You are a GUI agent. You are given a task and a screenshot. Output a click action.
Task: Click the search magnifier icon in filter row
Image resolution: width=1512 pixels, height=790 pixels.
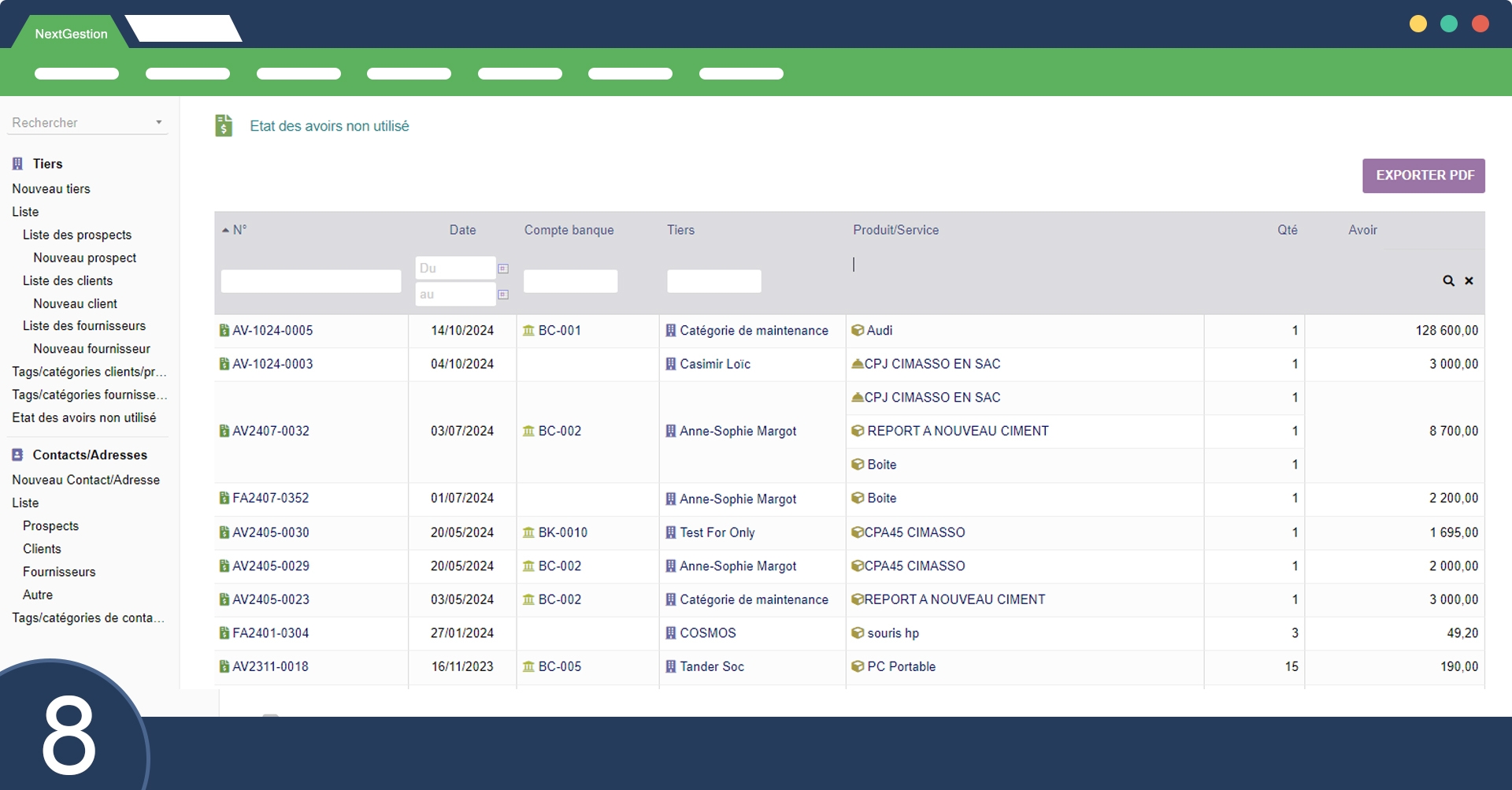pos(1448,281)
